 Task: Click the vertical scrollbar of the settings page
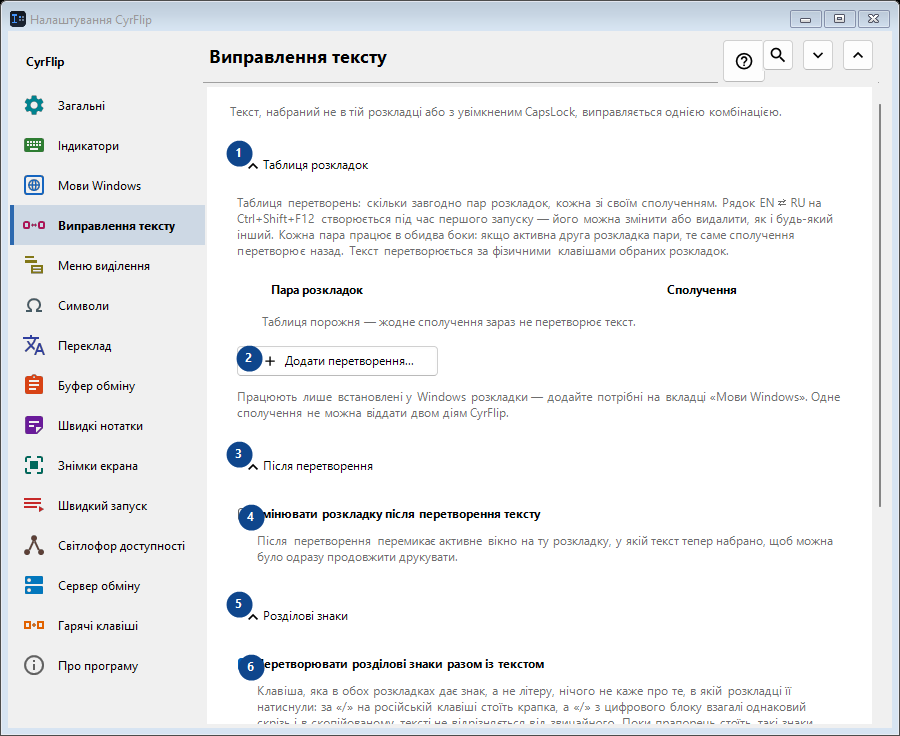pos(880,305)
